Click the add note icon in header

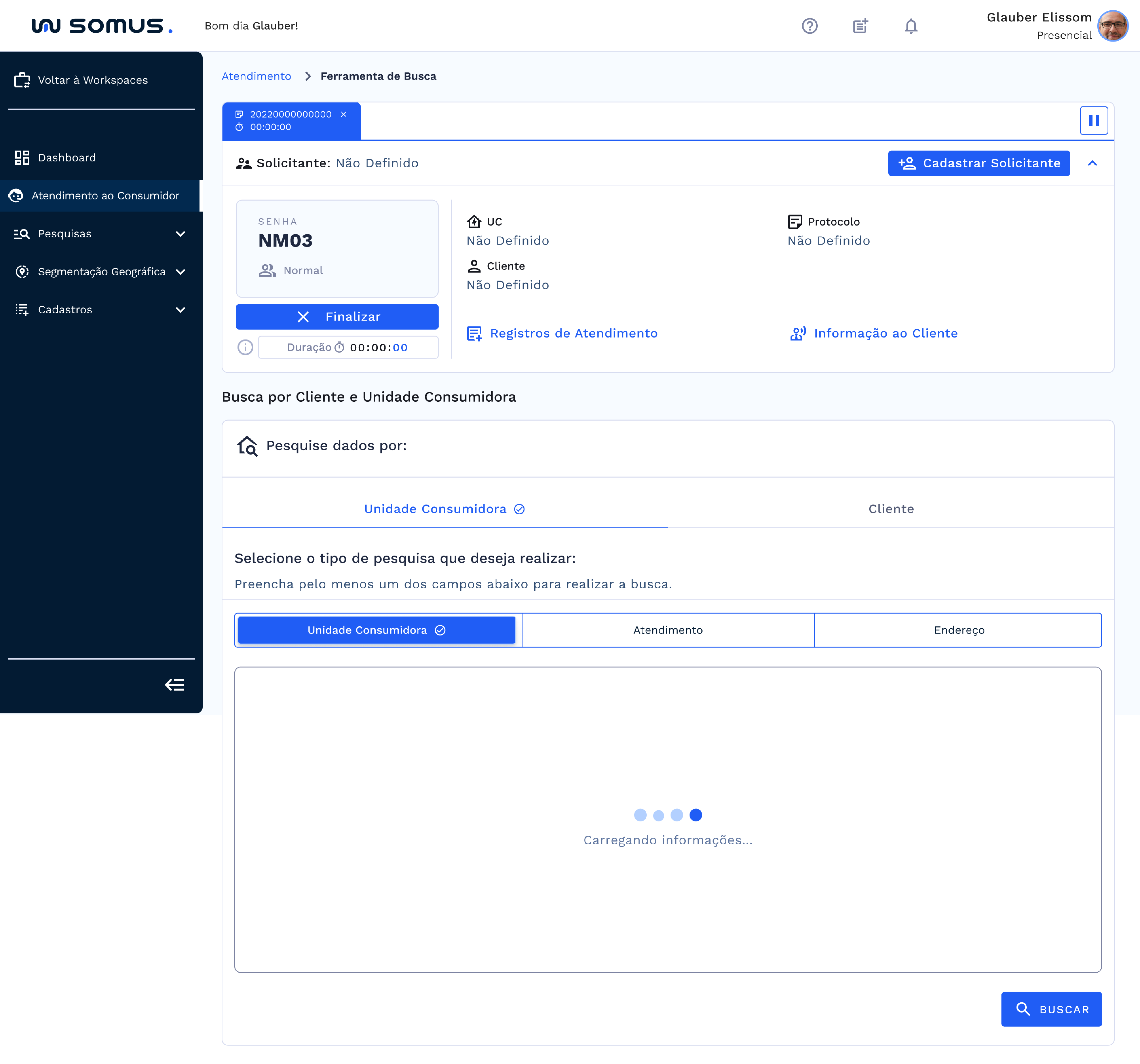(x=860, y=26)
